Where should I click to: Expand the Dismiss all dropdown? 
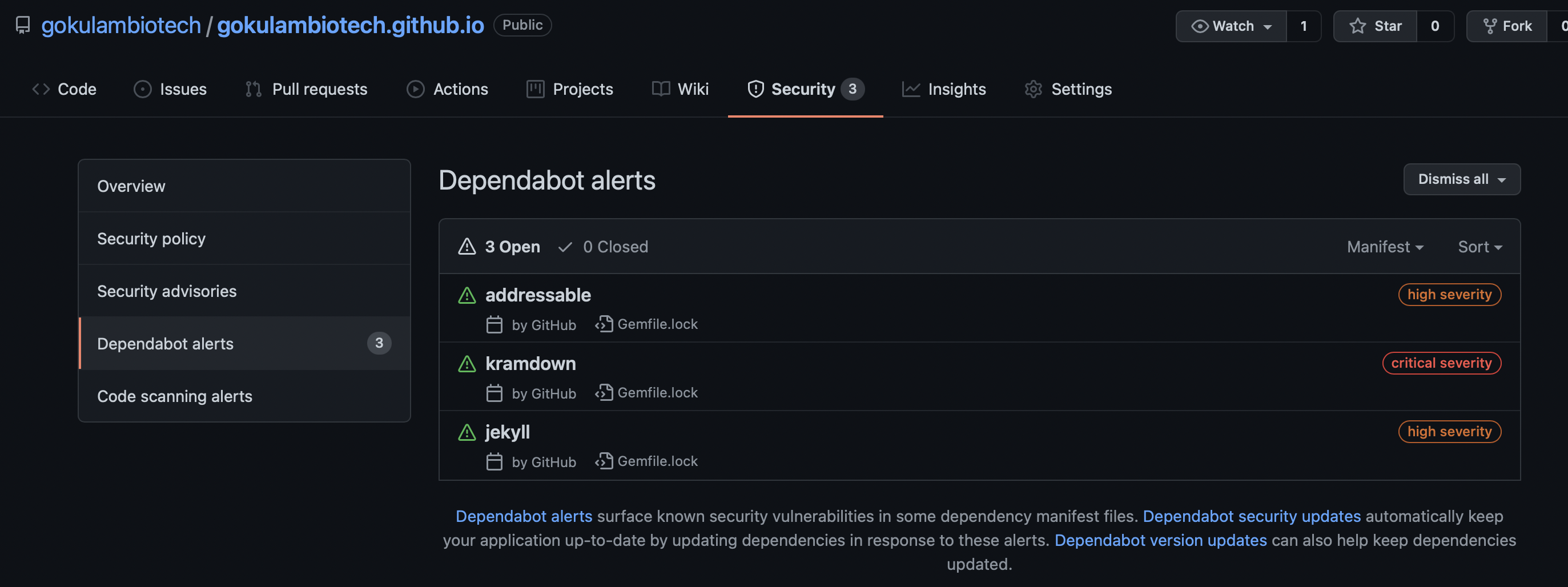point(1461,179)
